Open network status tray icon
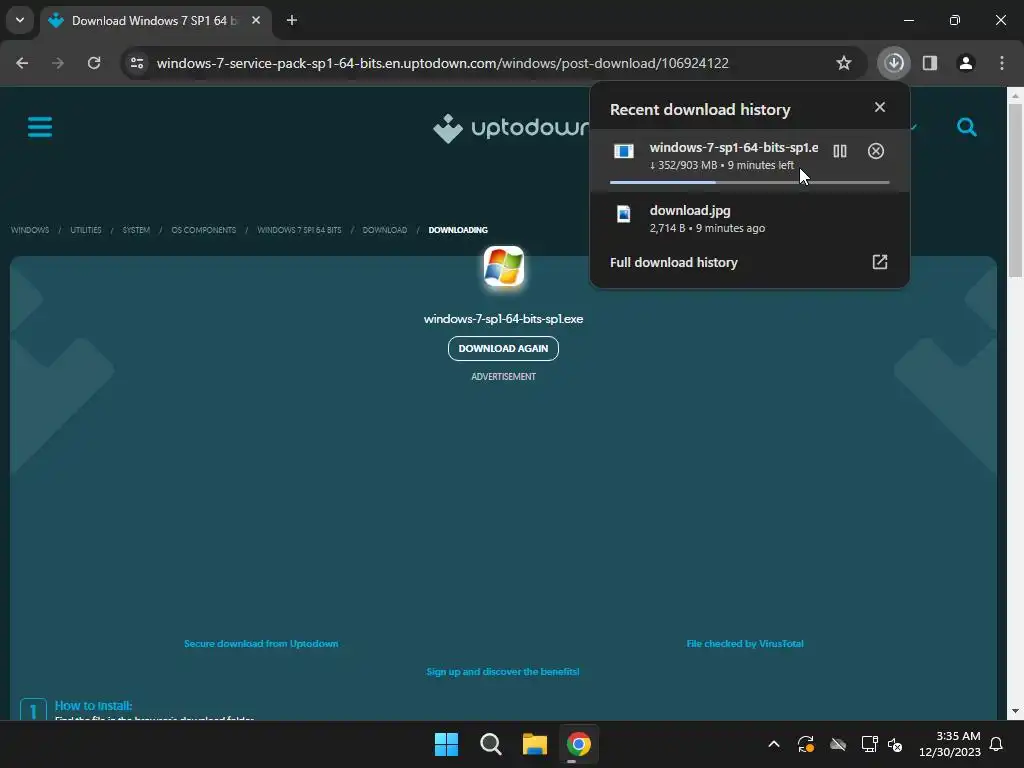Image resolution: width=1024 pixels, height=768 pixels. point(869,744)
